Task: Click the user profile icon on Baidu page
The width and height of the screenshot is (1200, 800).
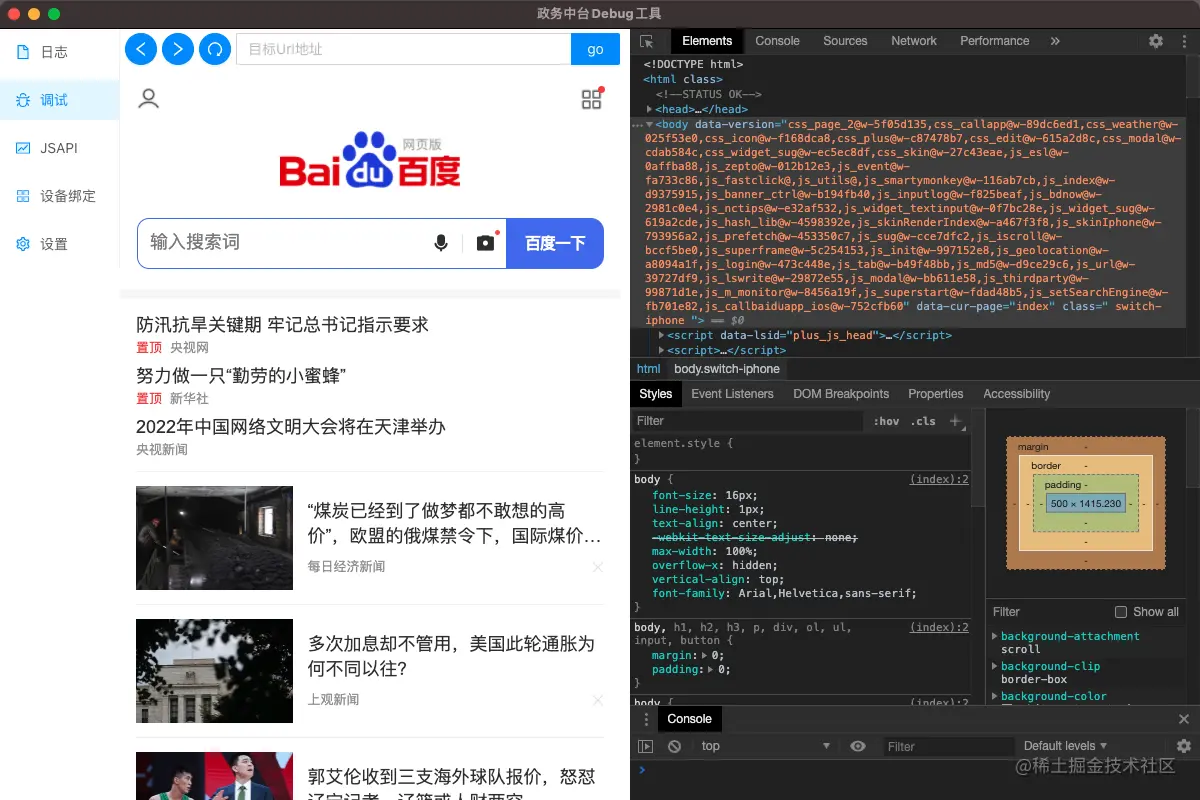Action: click(149, 99)
